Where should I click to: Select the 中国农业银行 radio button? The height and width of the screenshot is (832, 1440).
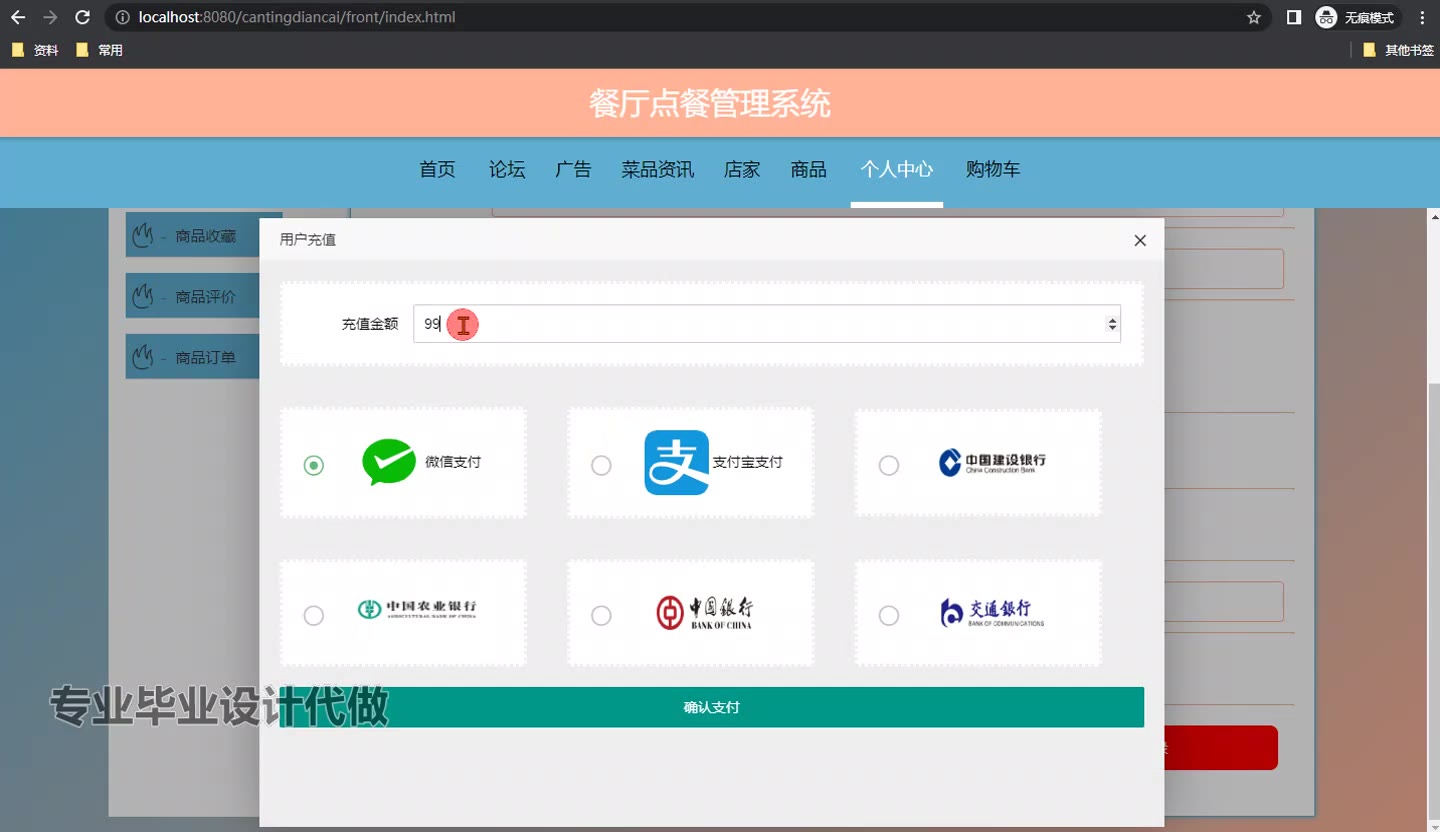[314, 615]
